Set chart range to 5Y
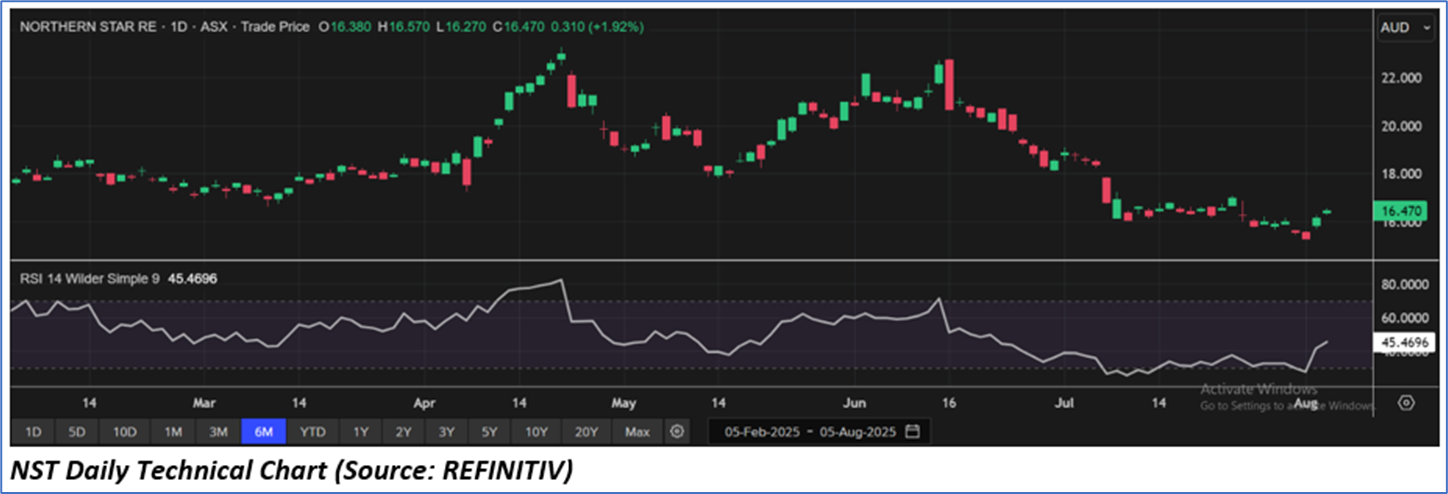This screenshot has width=1448, height=494. [488, 432]
